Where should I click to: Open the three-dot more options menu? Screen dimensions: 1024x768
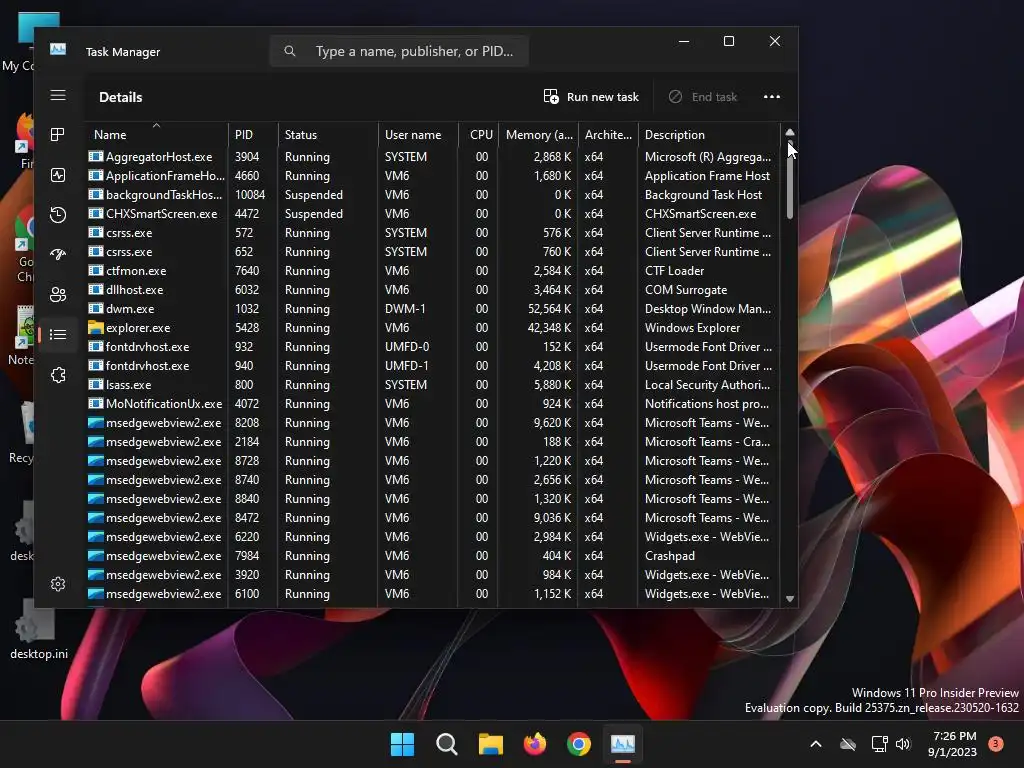click(x=772, y=97)
